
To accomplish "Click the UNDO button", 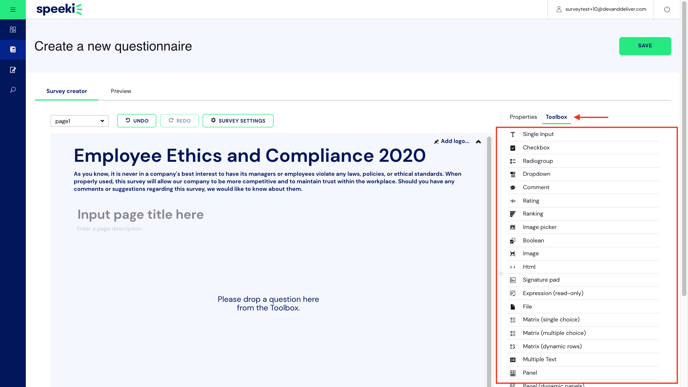I will tap(137, 121).
